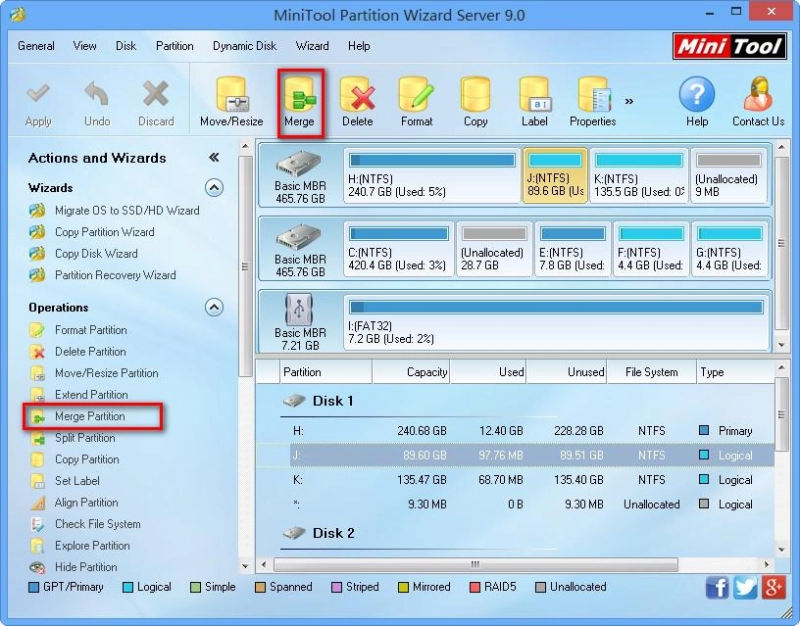Open the Partition menu
Viewport: 800px width, 626px height.
click(x=174, y=46)
